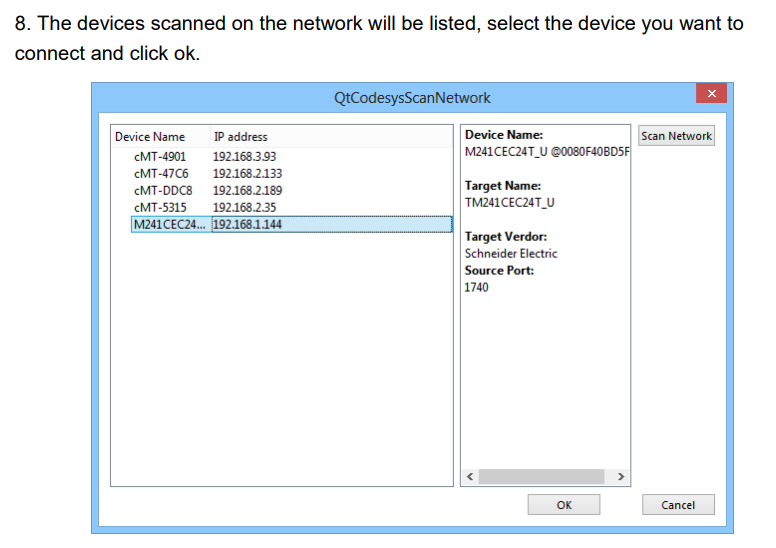Click right arrow of details scrollbar
776x548 pixels.
click(621, 476)
